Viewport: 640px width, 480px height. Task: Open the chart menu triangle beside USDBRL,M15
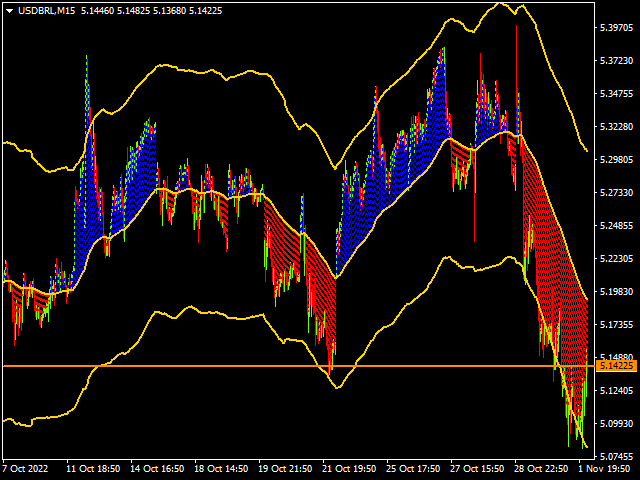click(10, 11)
